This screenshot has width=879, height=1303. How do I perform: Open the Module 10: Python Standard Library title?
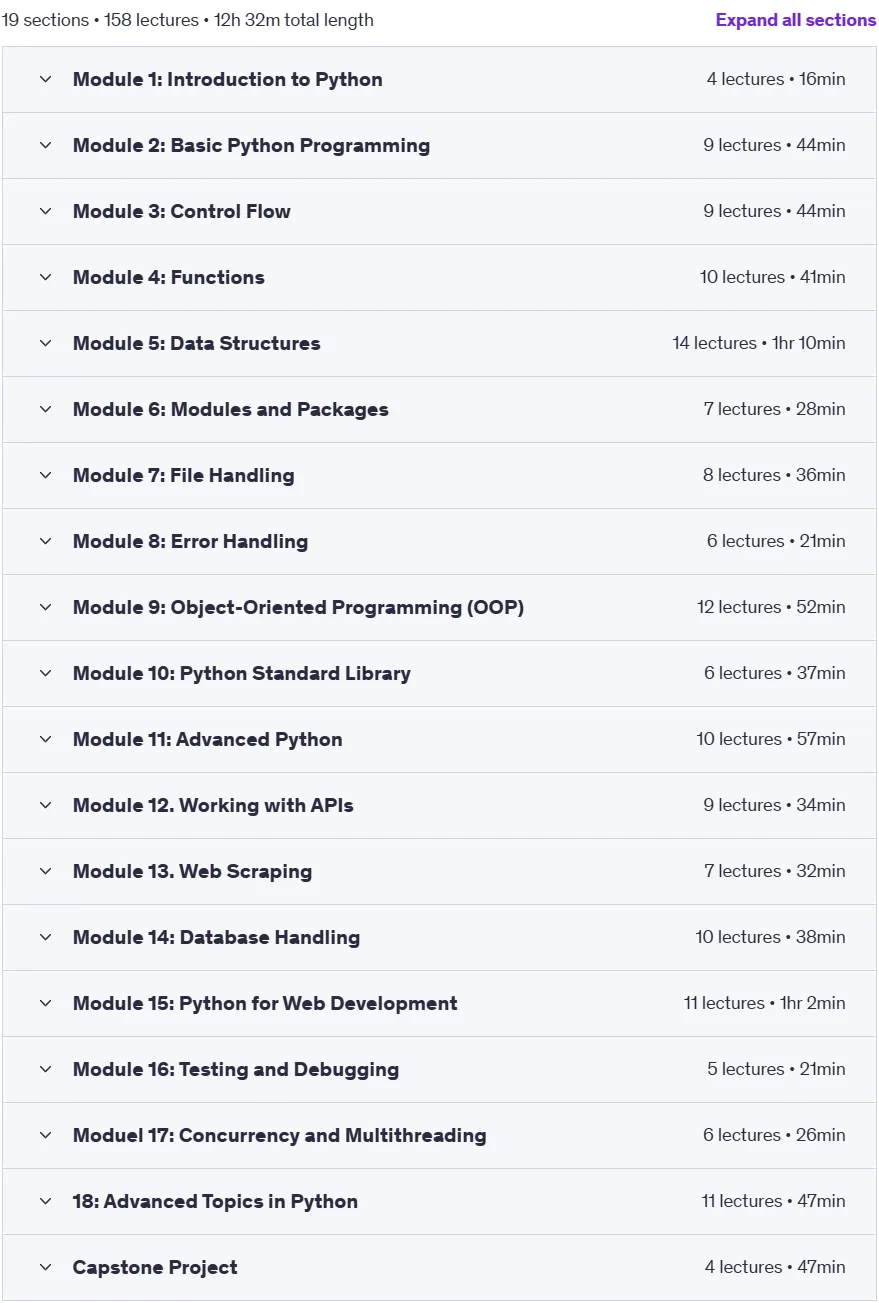[x=241, y=673]
